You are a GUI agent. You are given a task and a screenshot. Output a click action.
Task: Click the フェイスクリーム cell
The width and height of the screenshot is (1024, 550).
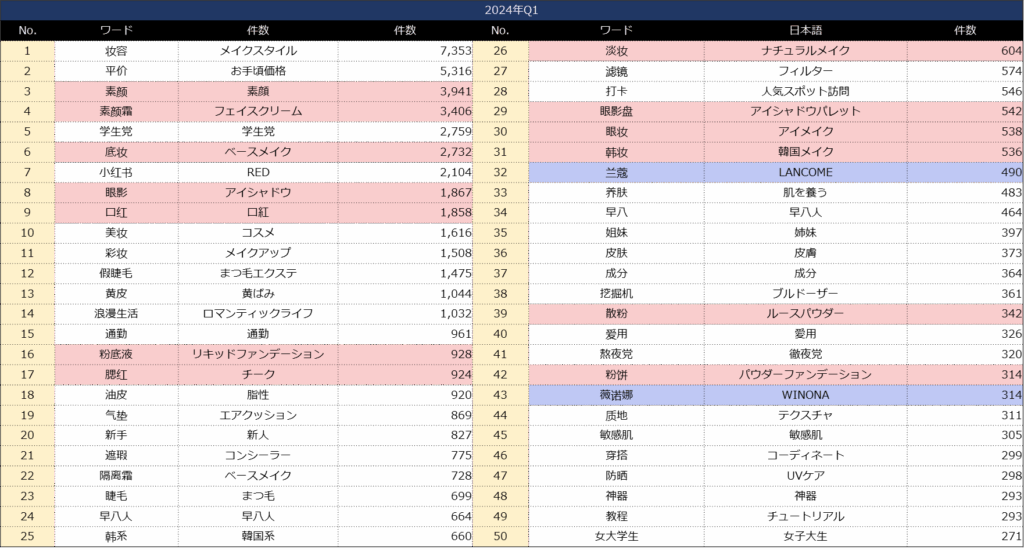tap(257, 111)
